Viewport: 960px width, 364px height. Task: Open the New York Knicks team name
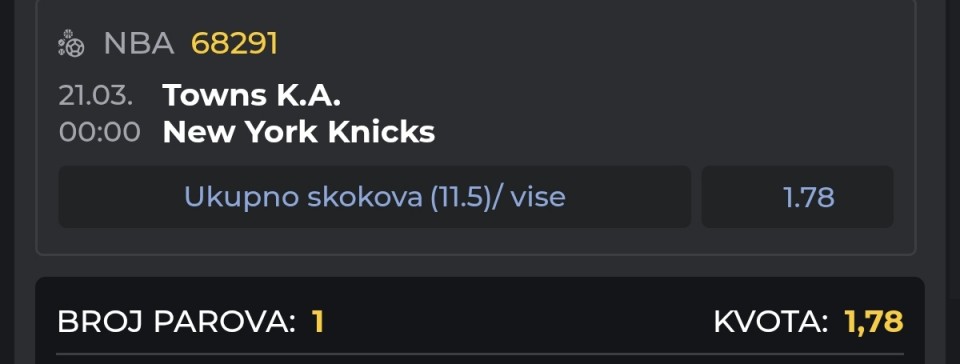tap(299, 132)
